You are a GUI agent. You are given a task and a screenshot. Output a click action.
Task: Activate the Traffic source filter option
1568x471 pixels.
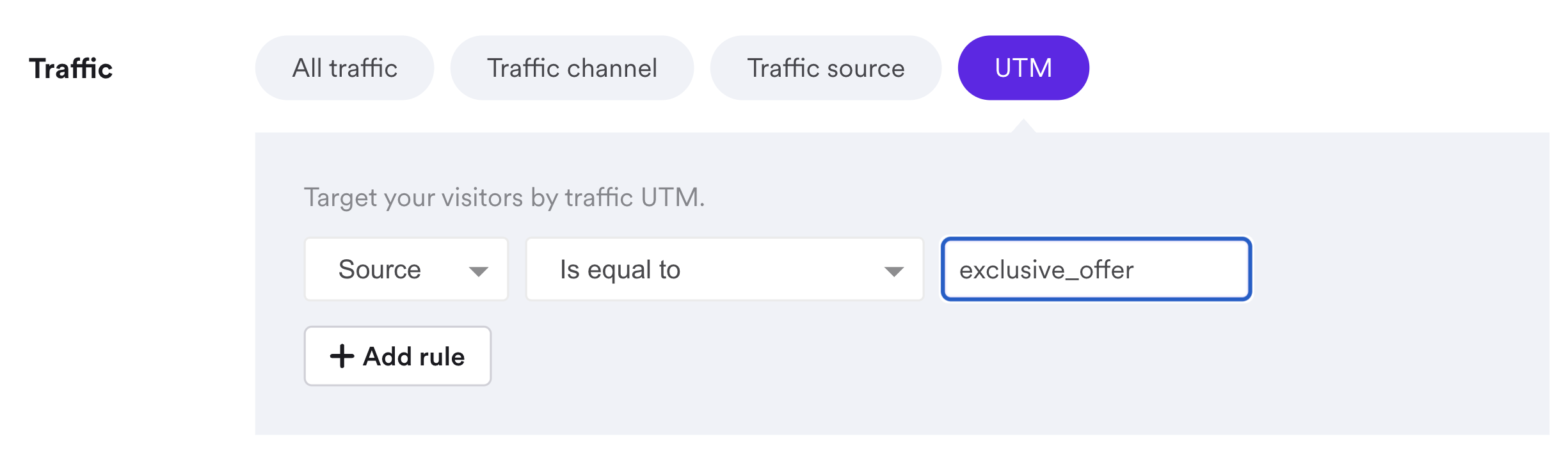pyautogui.click(x=826, y=67)
